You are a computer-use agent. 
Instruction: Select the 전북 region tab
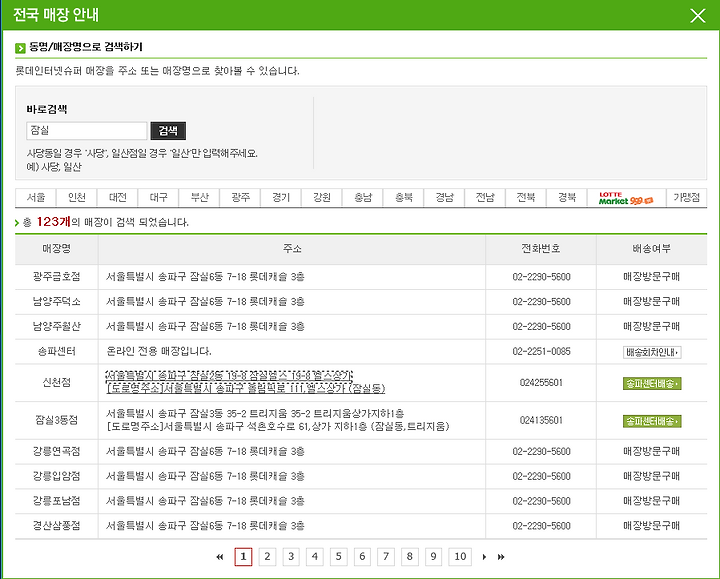(x=526, y=197)
